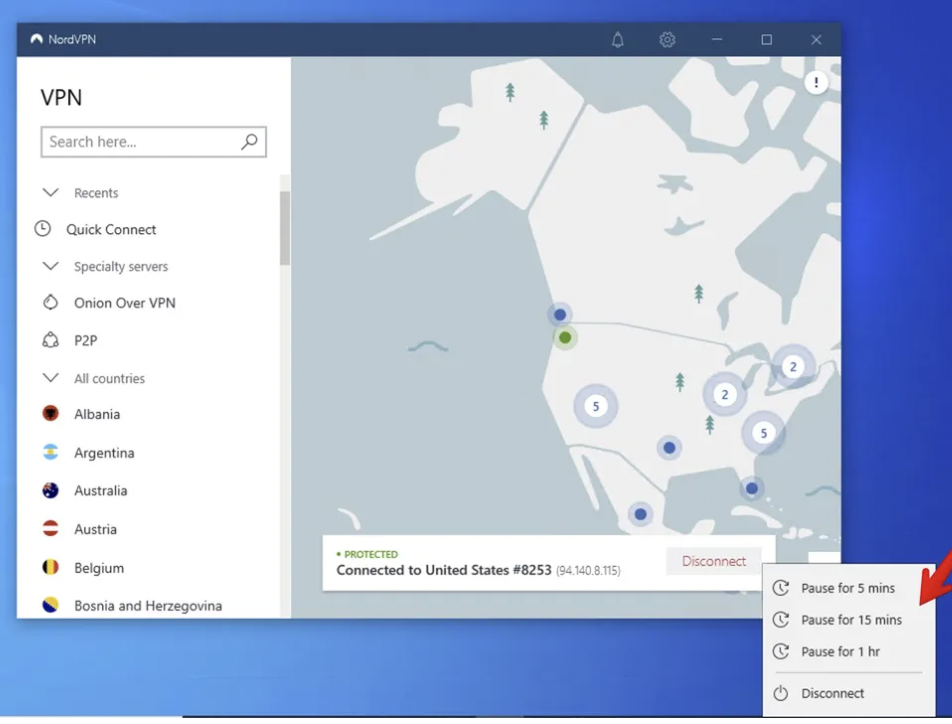Open settings via the gear icon
The height and width of the screenshot is (724, 952).
[x=667, y=40]
